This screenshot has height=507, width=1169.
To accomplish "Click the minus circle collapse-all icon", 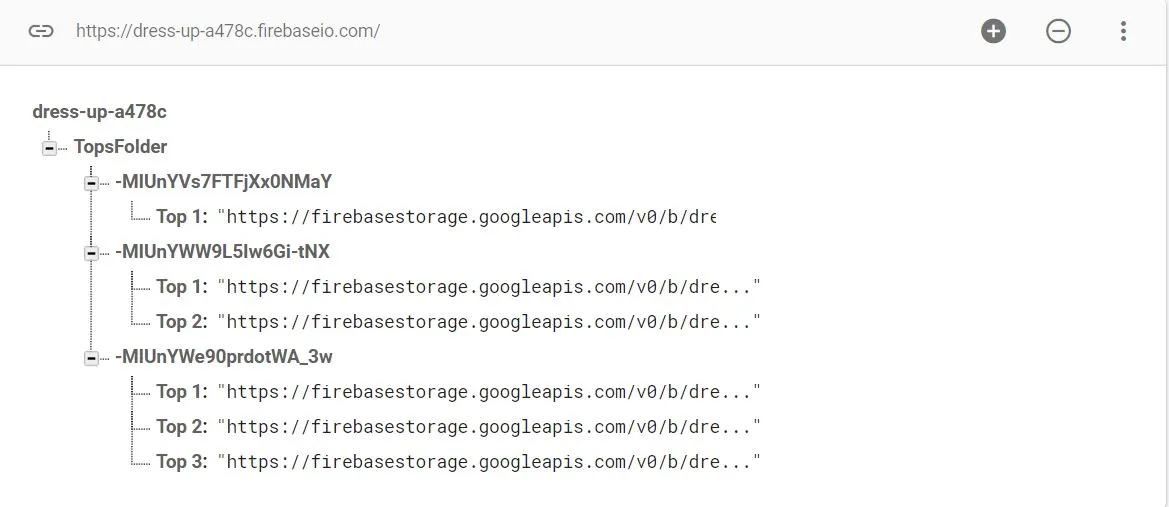I will [1058, 31].
